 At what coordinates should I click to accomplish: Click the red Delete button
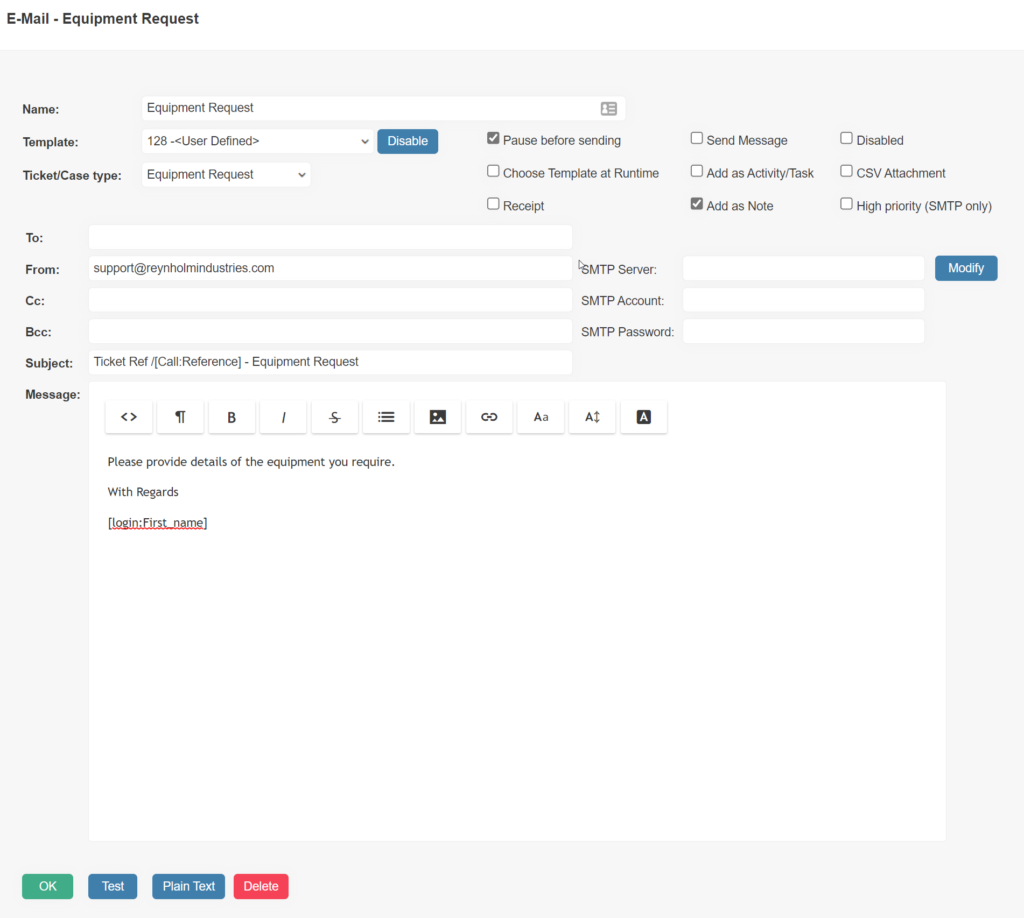[261, 886]
